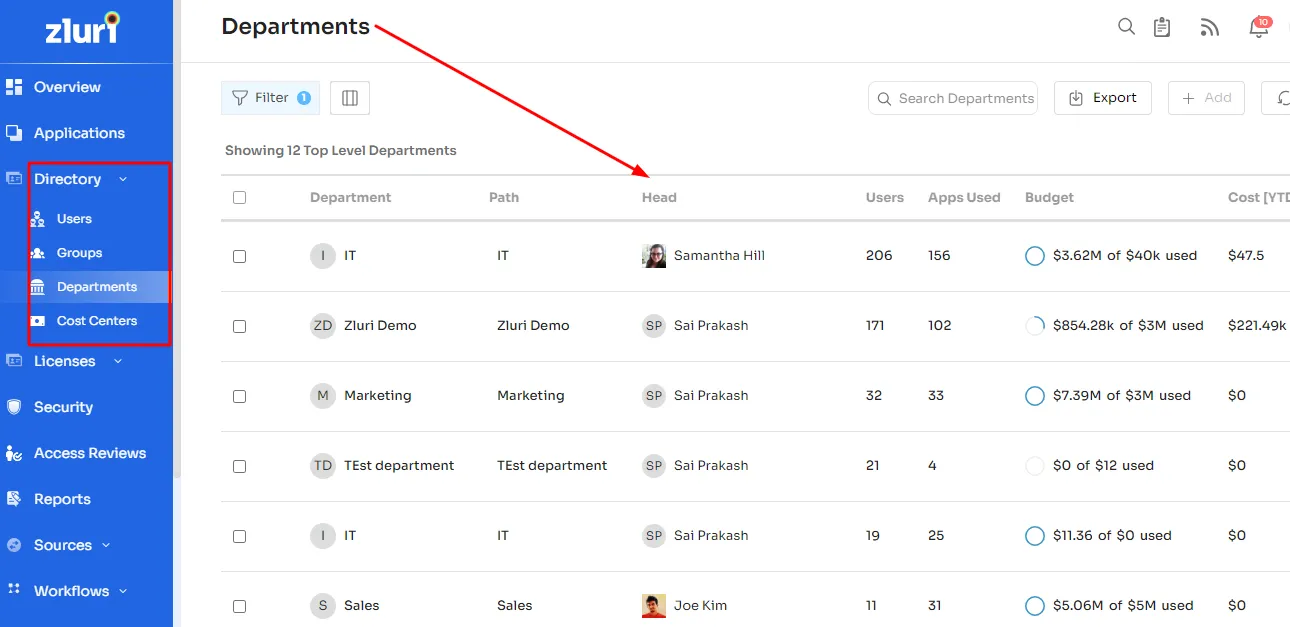
Task: Collapse the Directory menu chevron
Action: pyautogui.click(x=123, y=179)
